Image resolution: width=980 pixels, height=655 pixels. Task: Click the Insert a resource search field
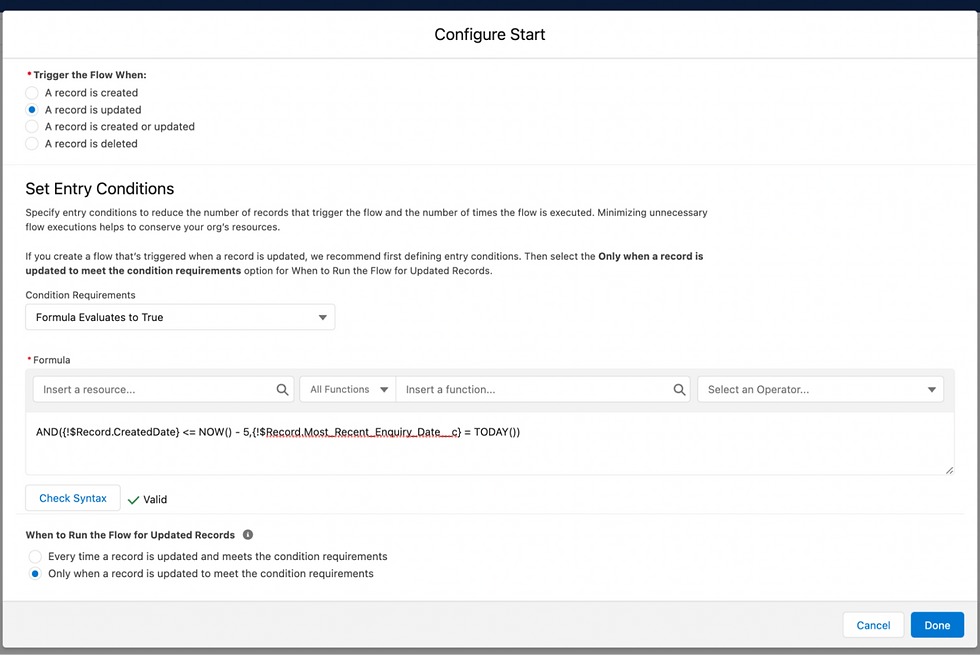163,389
